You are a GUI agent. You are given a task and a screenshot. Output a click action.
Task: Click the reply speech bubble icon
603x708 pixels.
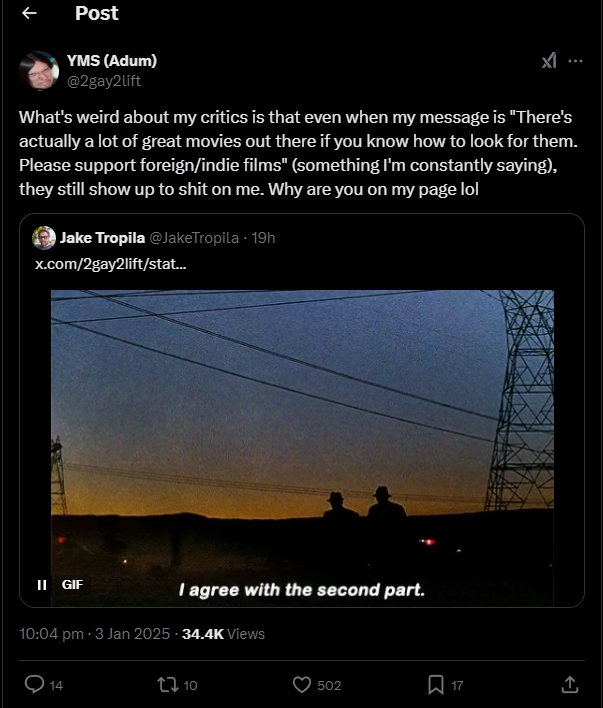click(34, 685)
